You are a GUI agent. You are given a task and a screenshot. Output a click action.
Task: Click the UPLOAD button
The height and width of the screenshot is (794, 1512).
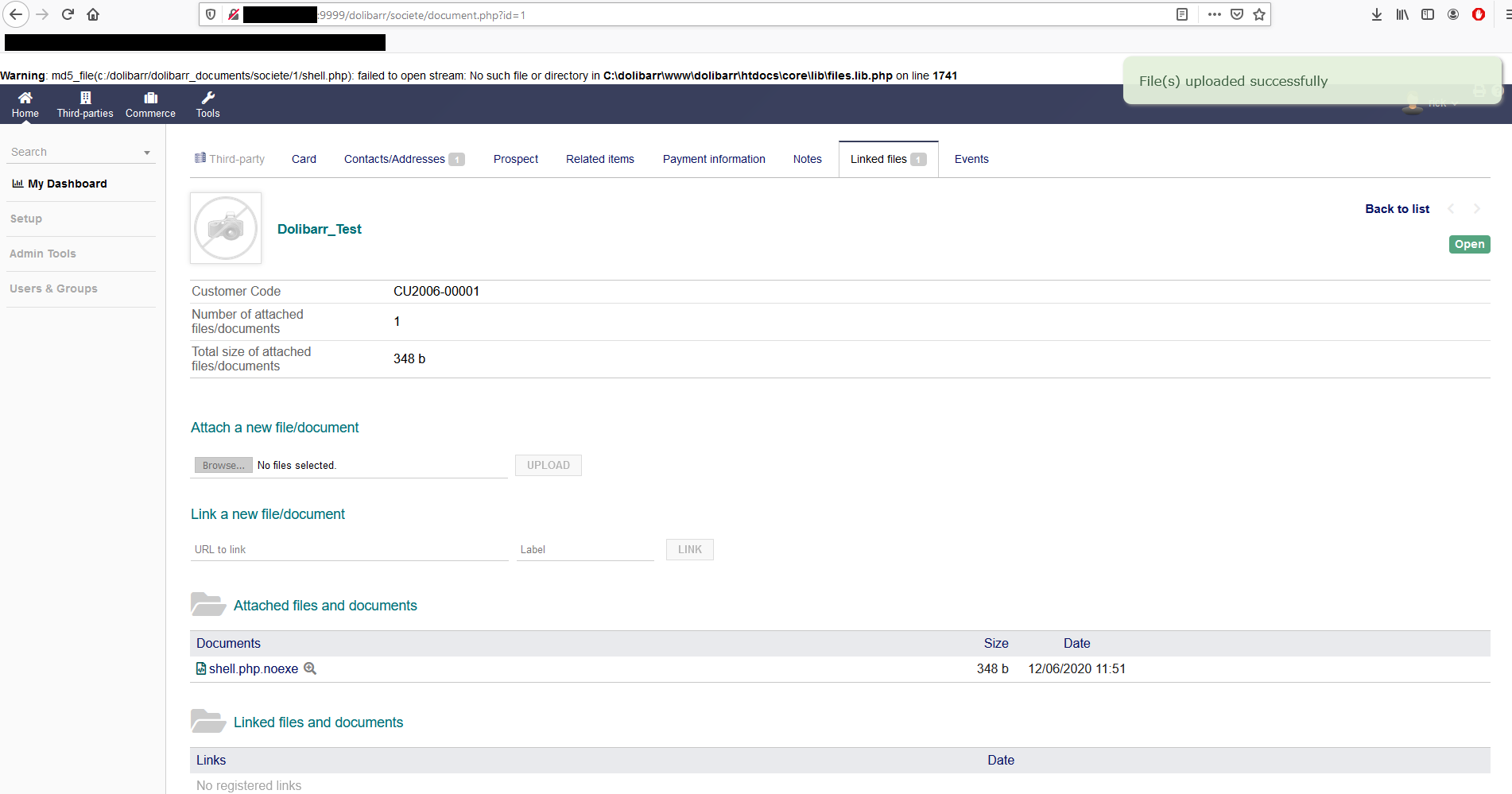[x=549, y=465]
